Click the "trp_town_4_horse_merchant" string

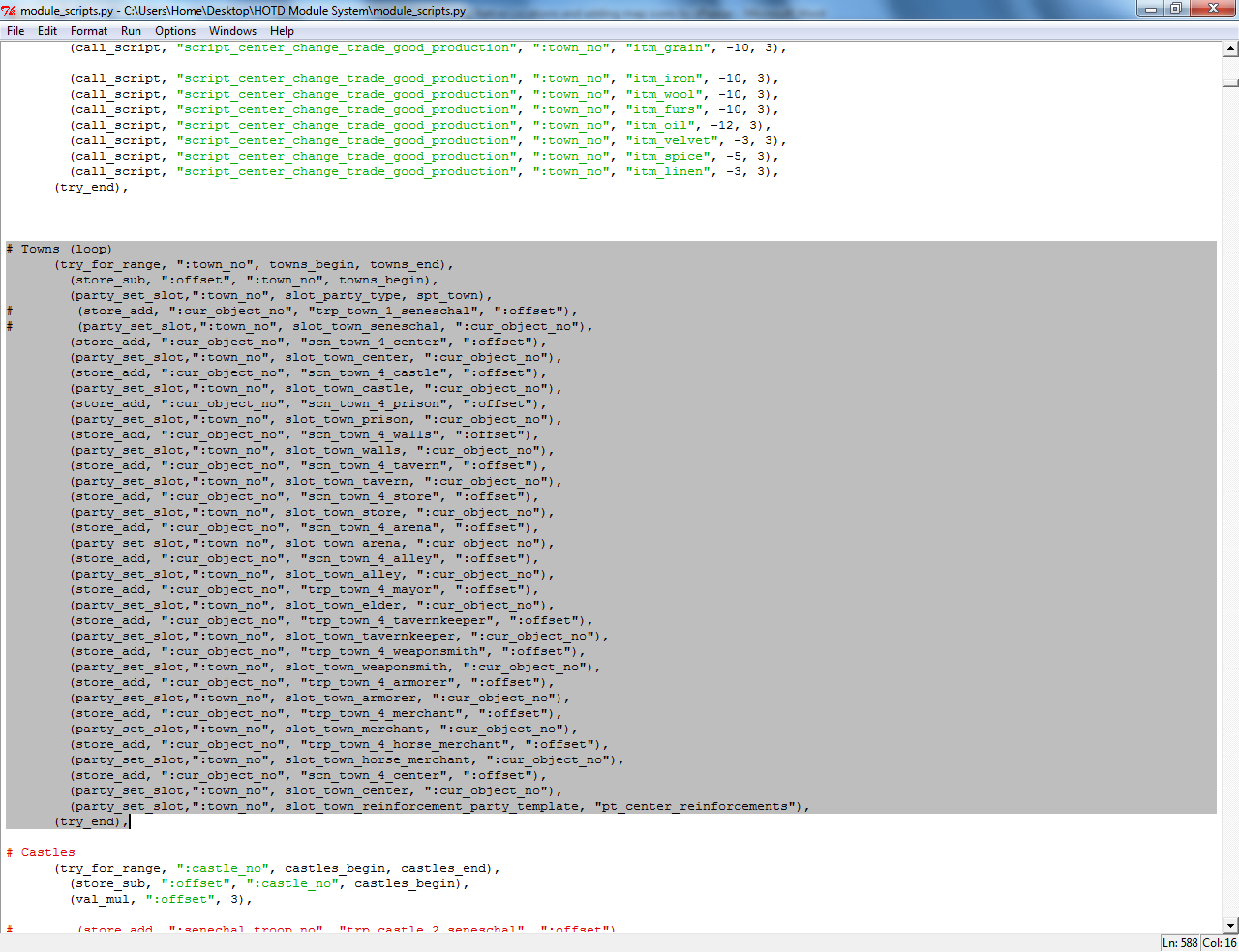point(405,744)
